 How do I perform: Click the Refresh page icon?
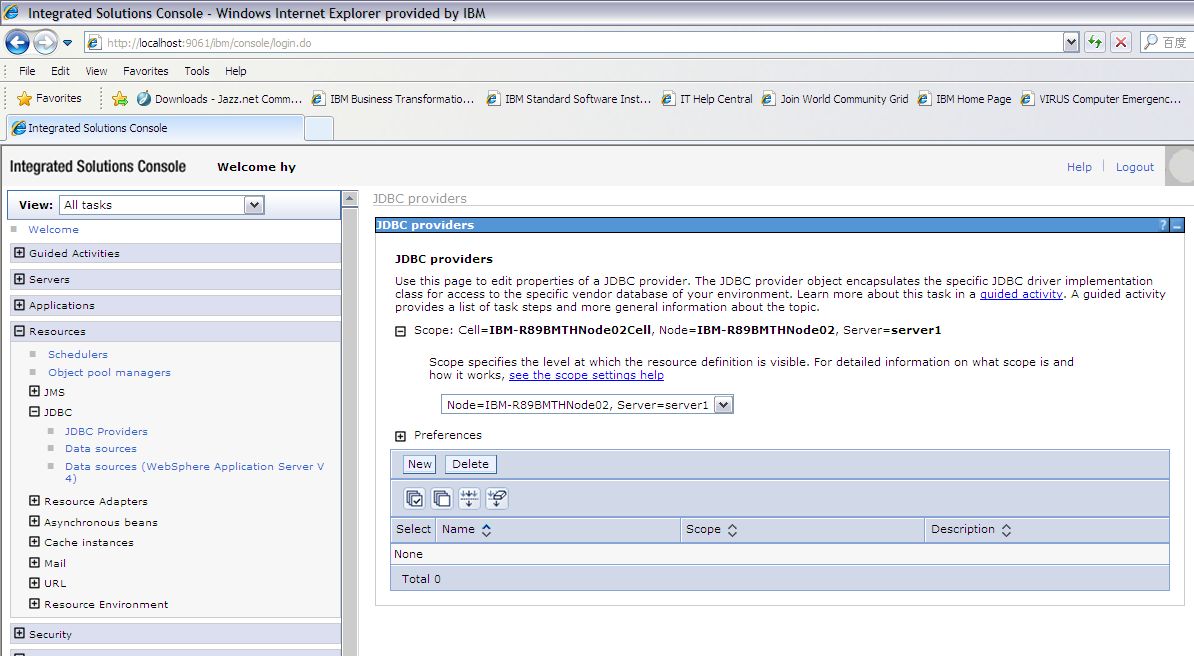[x=1094, y=43]
